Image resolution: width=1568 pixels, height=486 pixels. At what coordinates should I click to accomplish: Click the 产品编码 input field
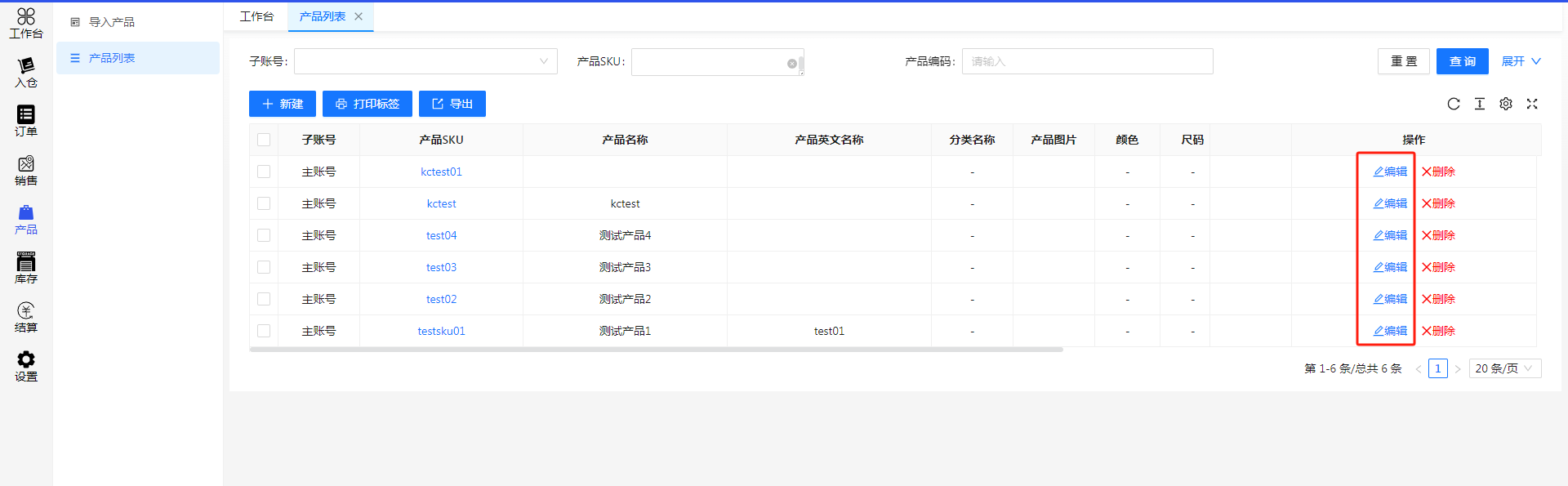point(1087,61)
